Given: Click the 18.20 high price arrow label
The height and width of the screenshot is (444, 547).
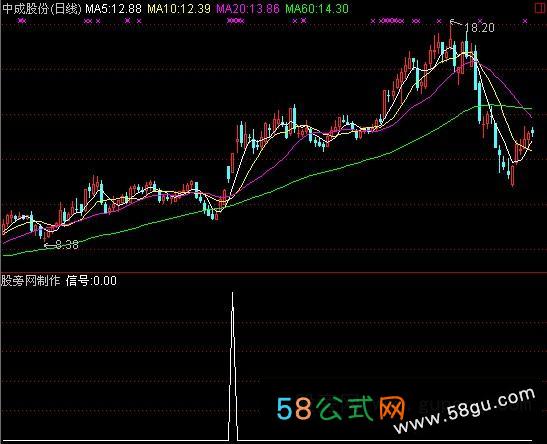Looking at the screenshot, I should [x=474, y=27].
